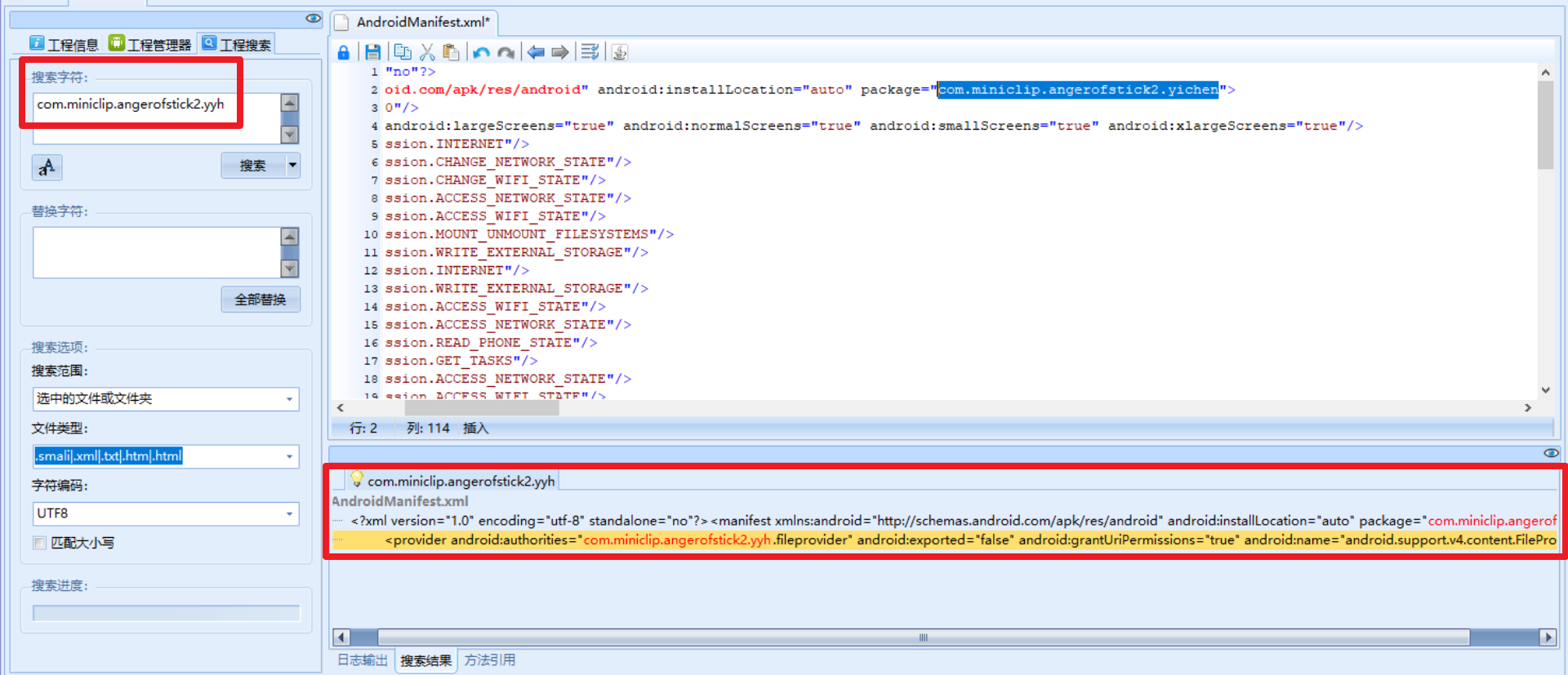Click the editor's scroll-right arrow
Screen dimensions: 1568x675
coord(1528,408)
